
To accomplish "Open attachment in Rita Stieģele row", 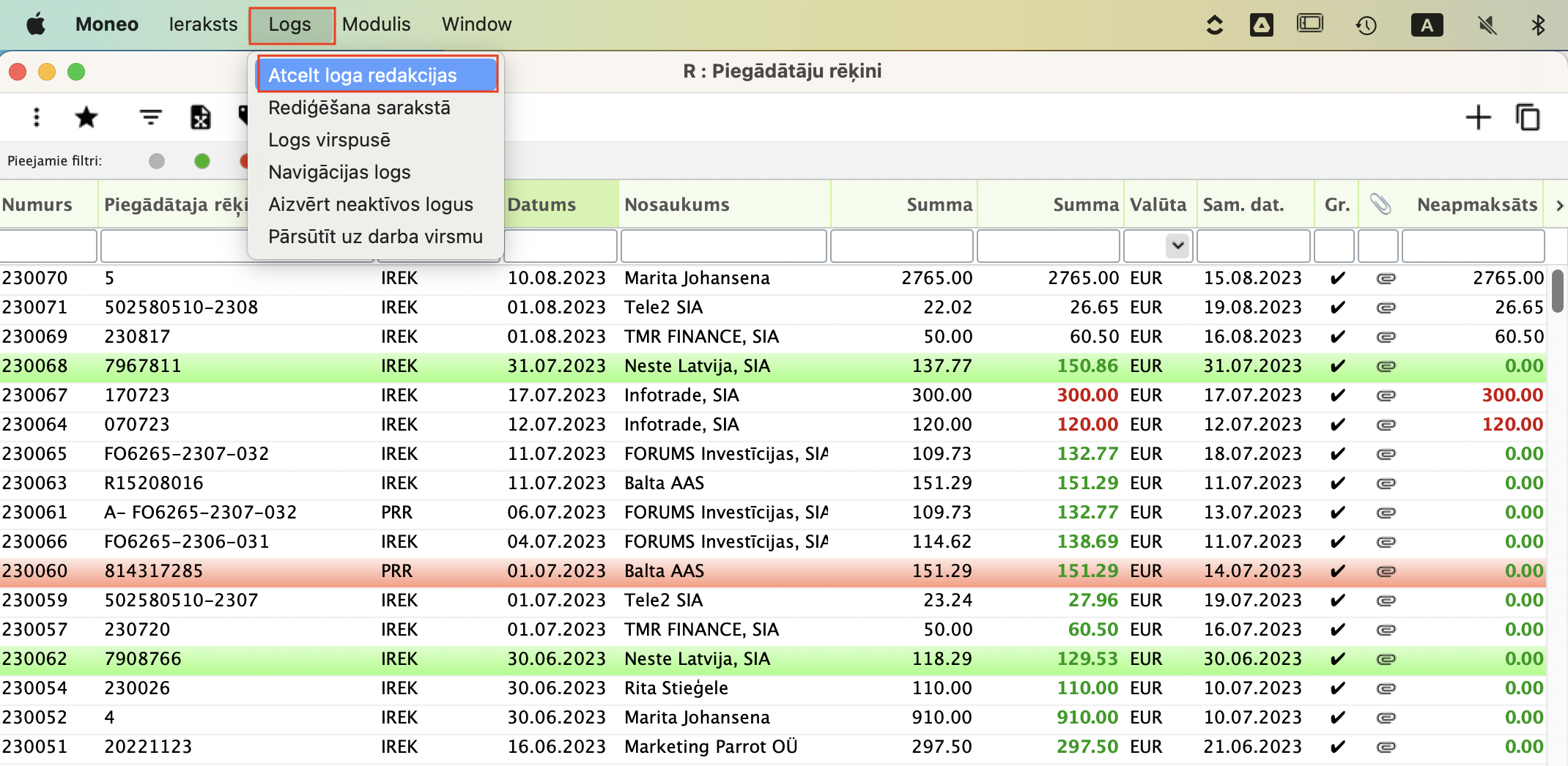I will 1386,688.
